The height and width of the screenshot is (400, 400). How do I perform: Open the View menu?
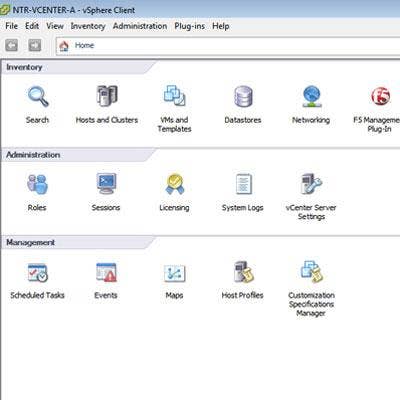55,26
